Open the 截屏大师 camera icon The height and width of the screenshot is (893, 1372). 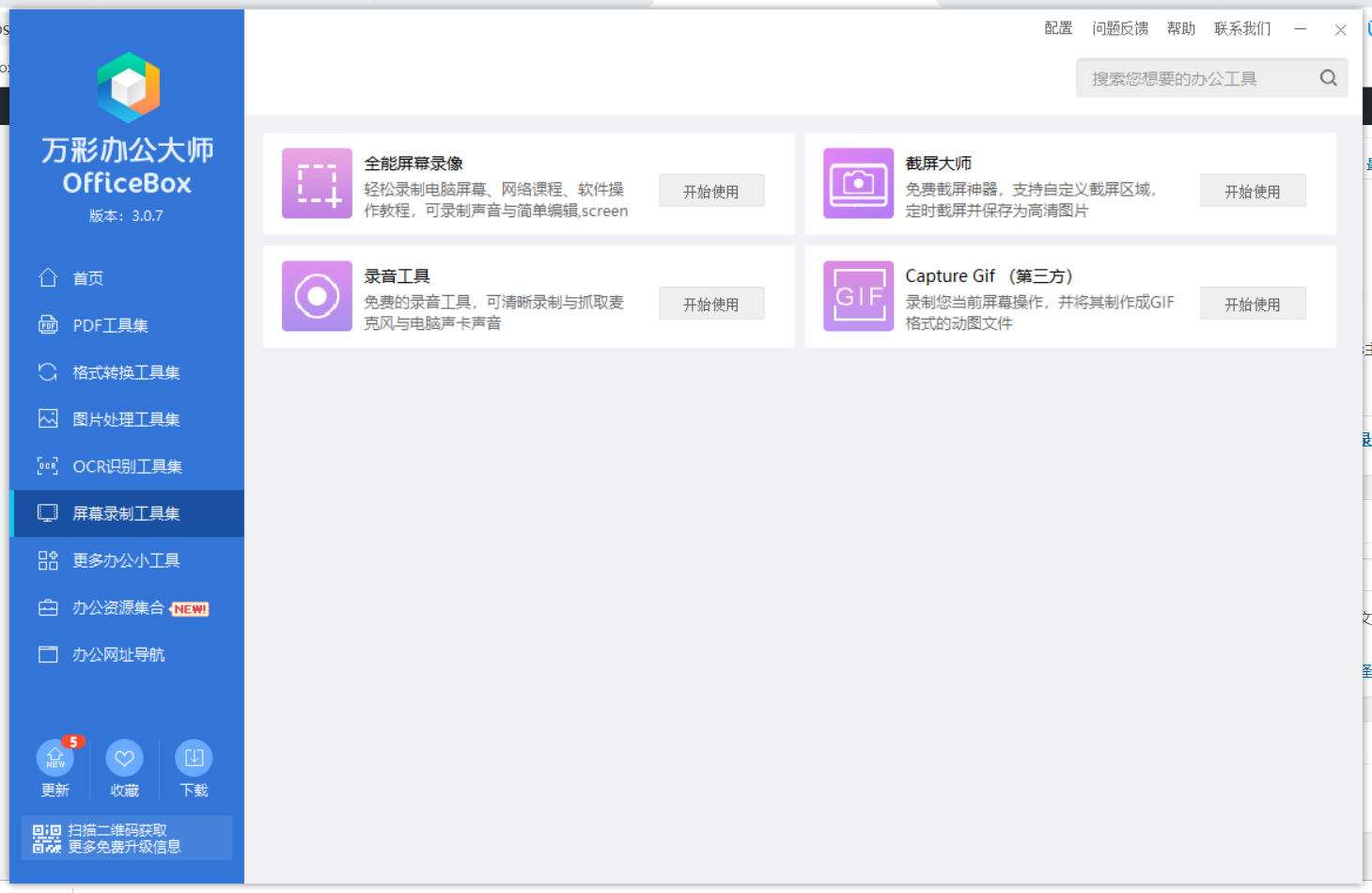pos(859,183)
